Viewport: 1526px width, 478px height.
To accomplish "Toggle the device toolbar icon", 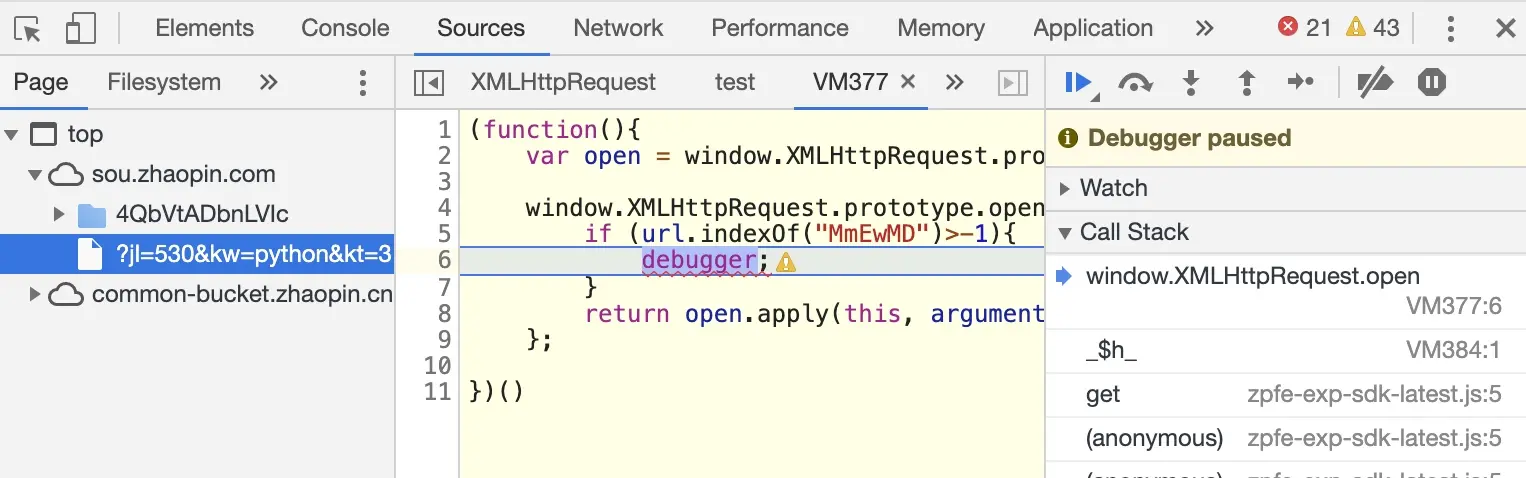I will tap(80, 28).
